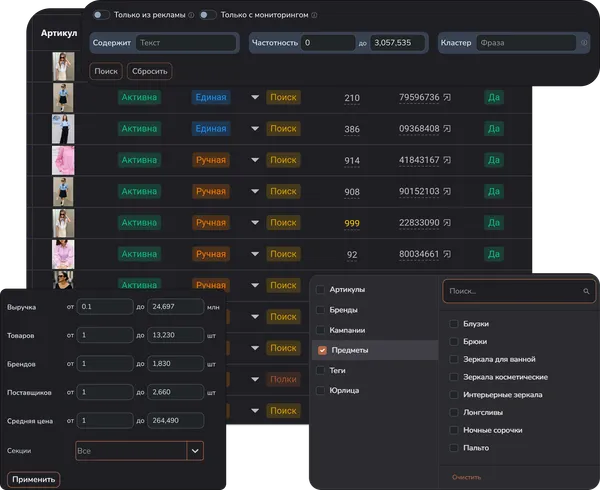The width and height of the screenshot is (600, 490).
Task: Open link icon beside article 09368408
Action: (x=447, y=129)
